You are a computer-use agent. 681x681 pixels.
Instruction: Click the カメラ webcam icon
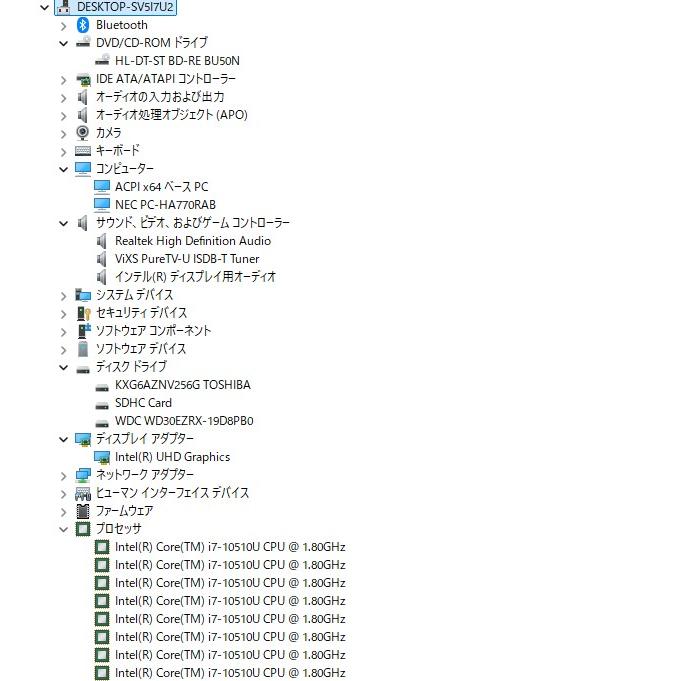83,132
